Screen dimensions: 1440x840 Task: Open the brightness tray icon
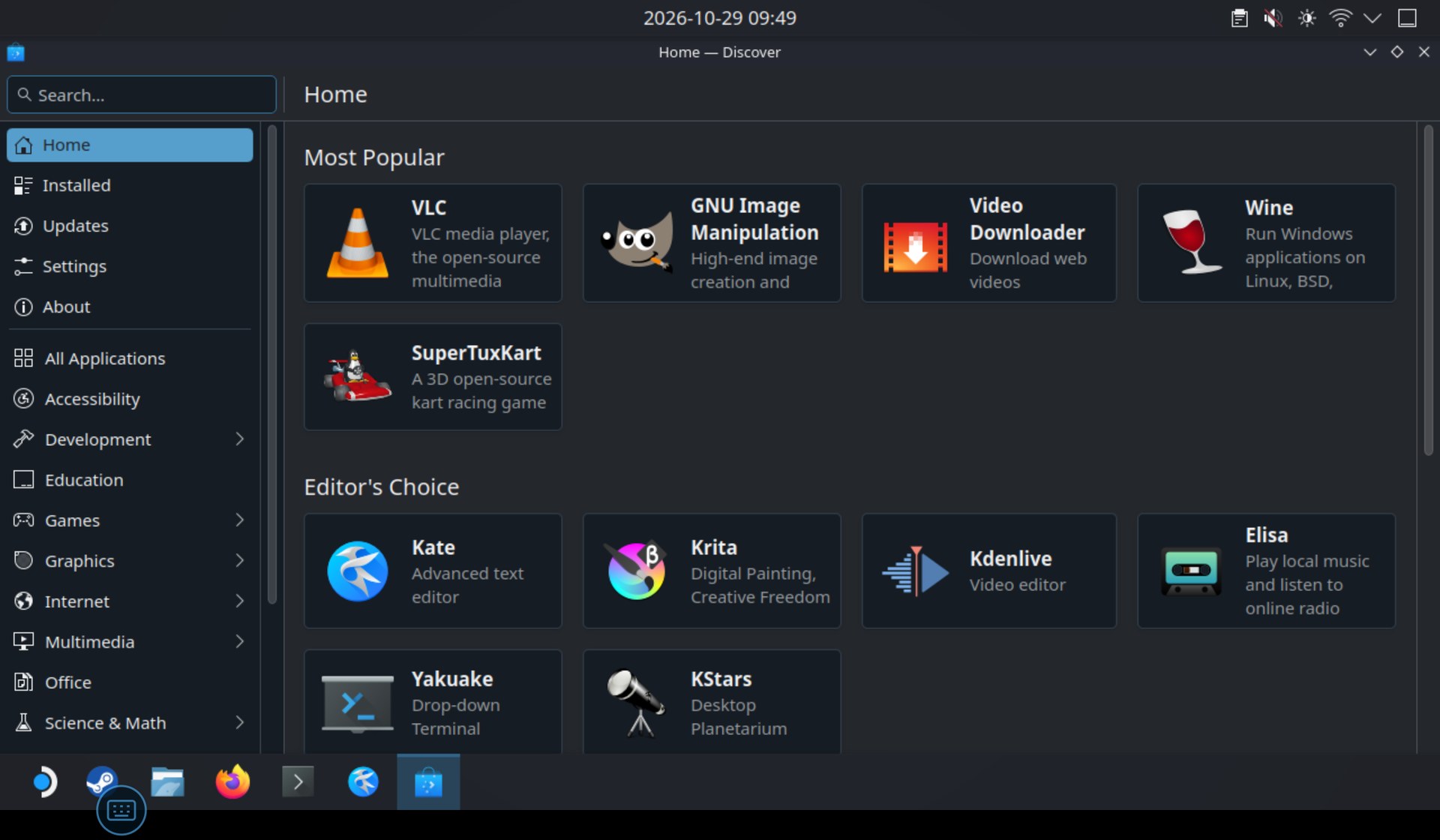pos(1306,18)
